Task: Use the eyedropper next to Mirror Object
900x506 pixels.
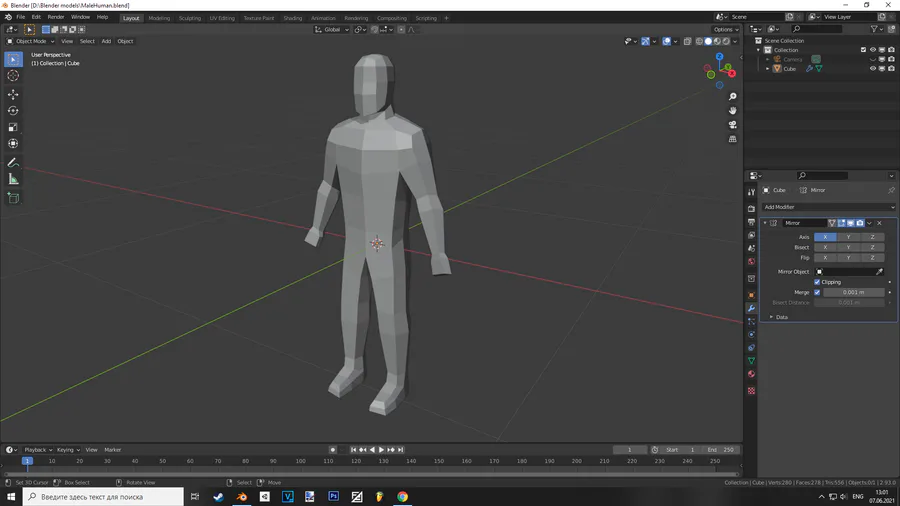Action: (880, 271)
